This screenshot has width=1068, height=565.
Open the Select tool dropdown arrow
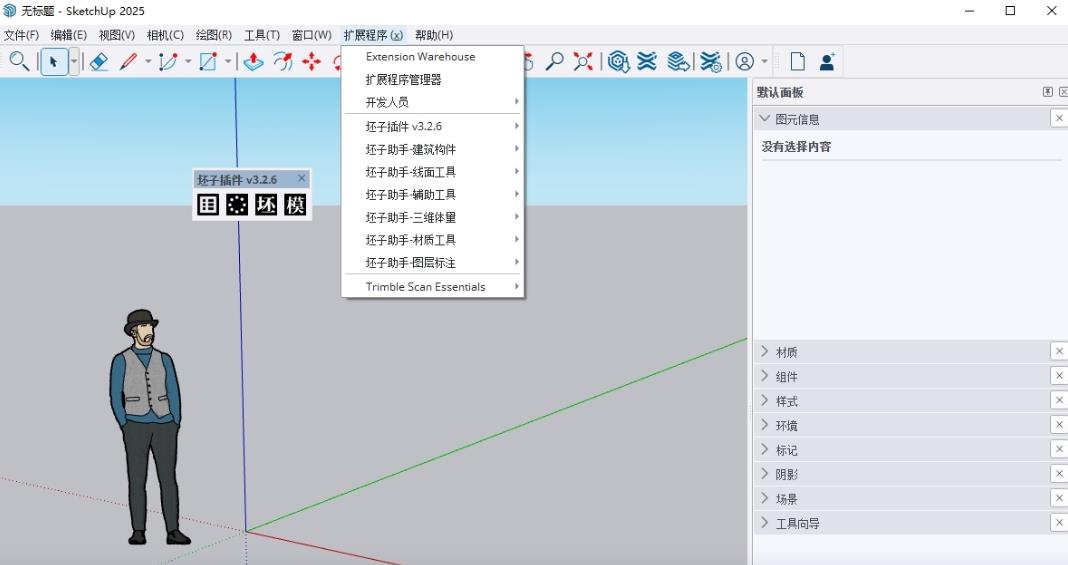click(74, 61)
